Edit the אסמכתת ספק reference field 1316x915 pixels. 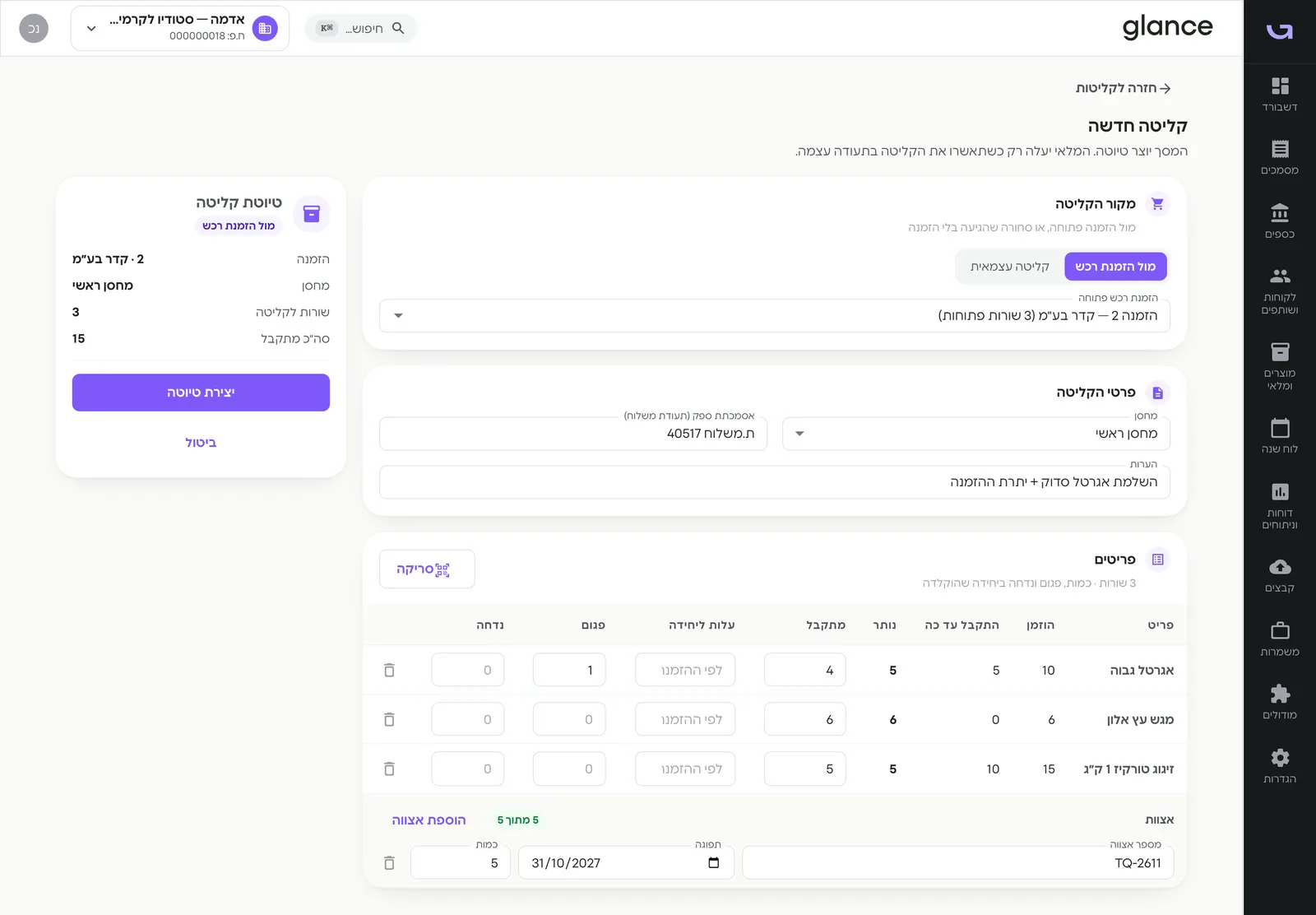tap(573, 434)
